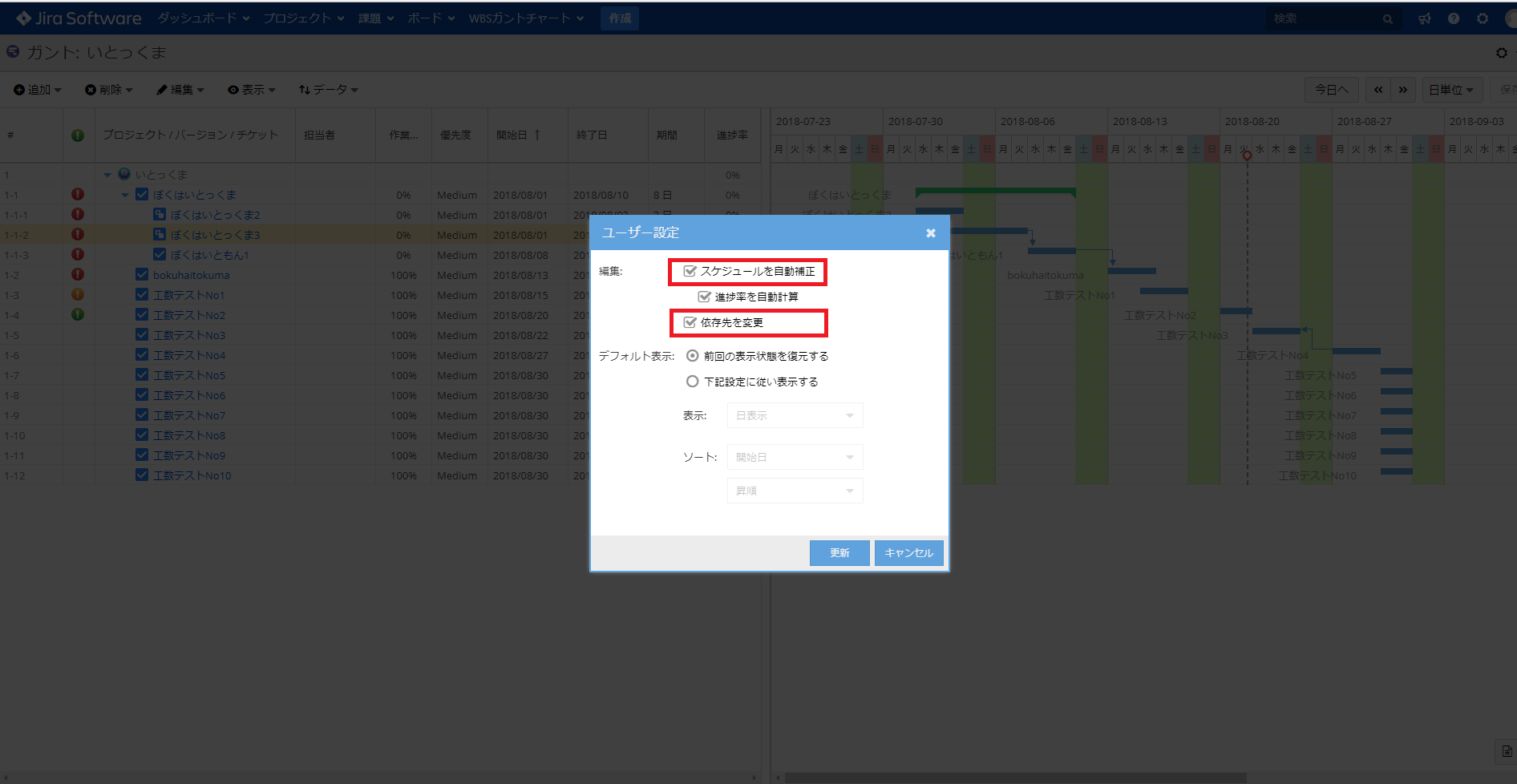Click project globe icon beside いとっくま
Viewport: 1517px width, 784px height.
point(124,174)
